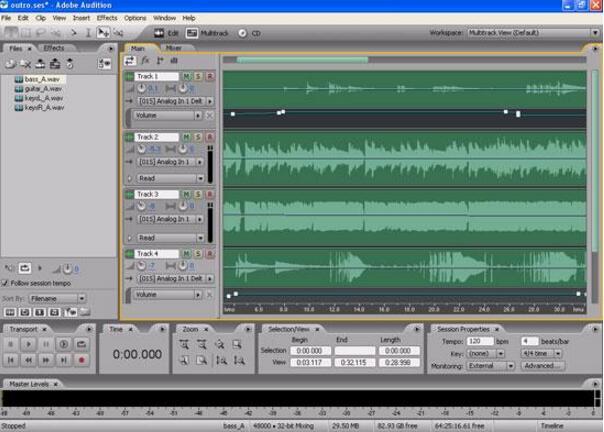The image size is (604, 432).
Task: Open the Options menu
Action: coord(135,18)
